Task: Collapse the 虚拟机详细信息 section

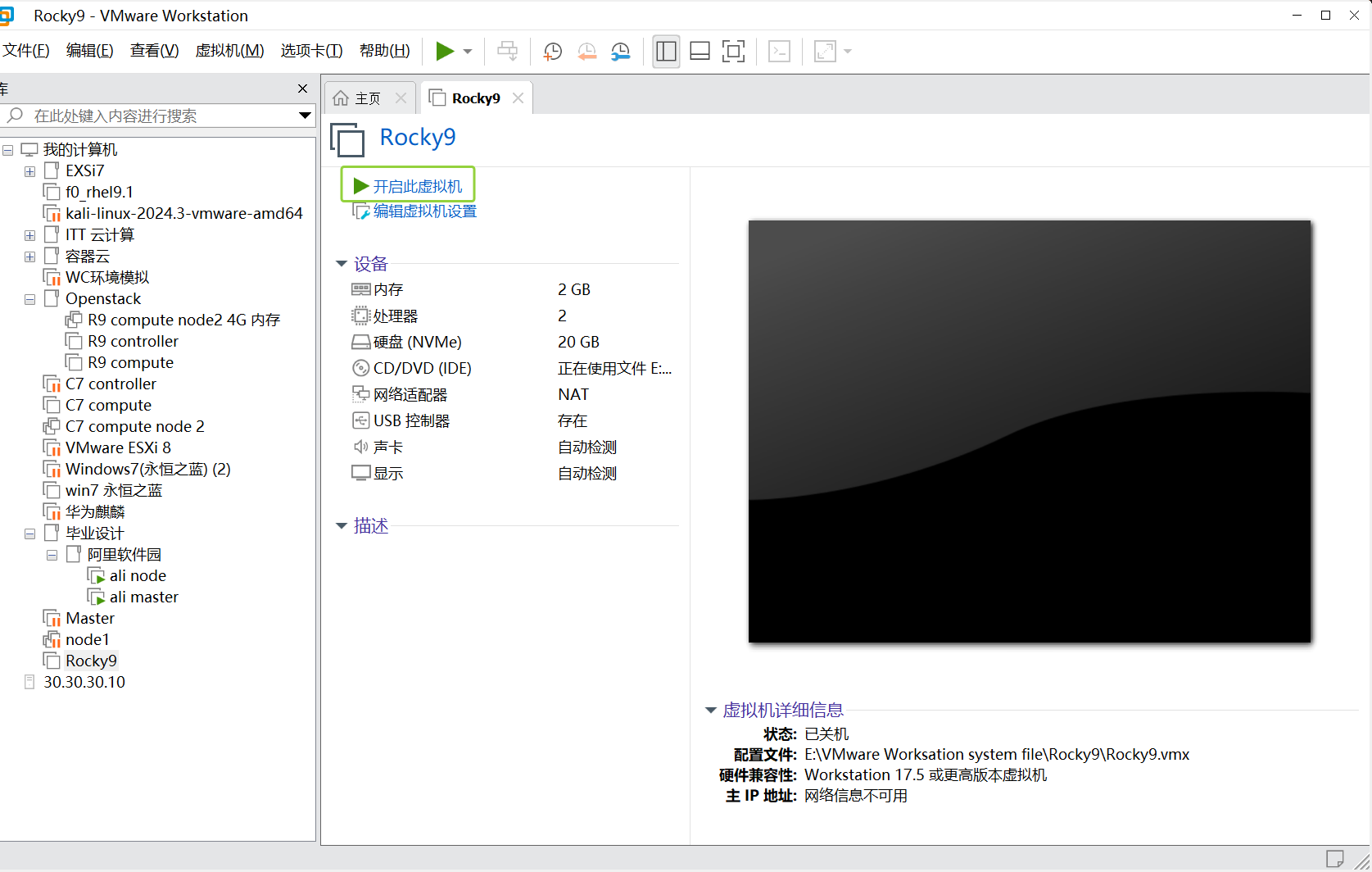Action: click(x=711, y=711)
